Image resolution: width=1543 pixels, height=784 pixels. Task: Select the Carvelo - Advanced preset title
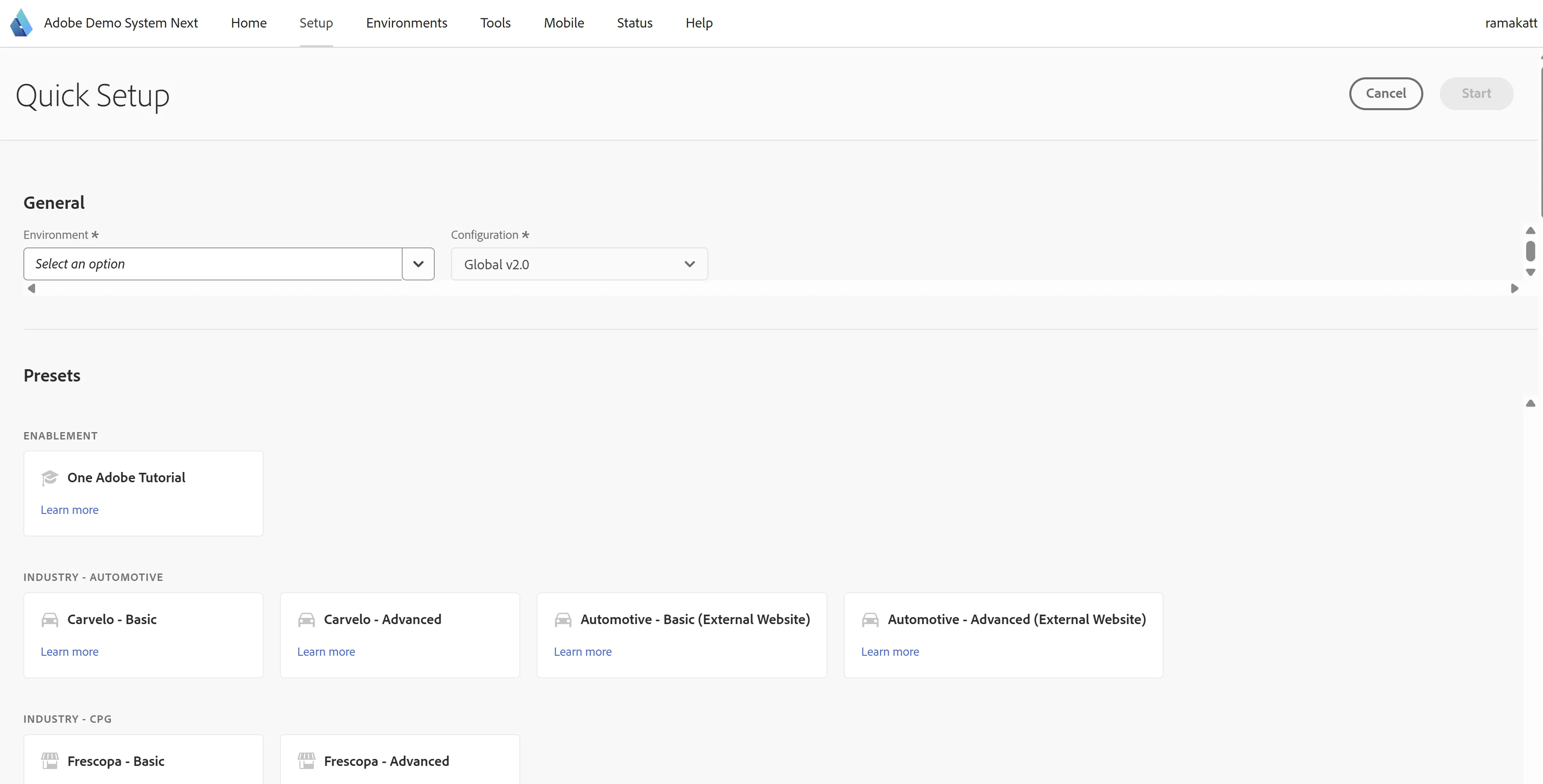(x=383, y=619)
